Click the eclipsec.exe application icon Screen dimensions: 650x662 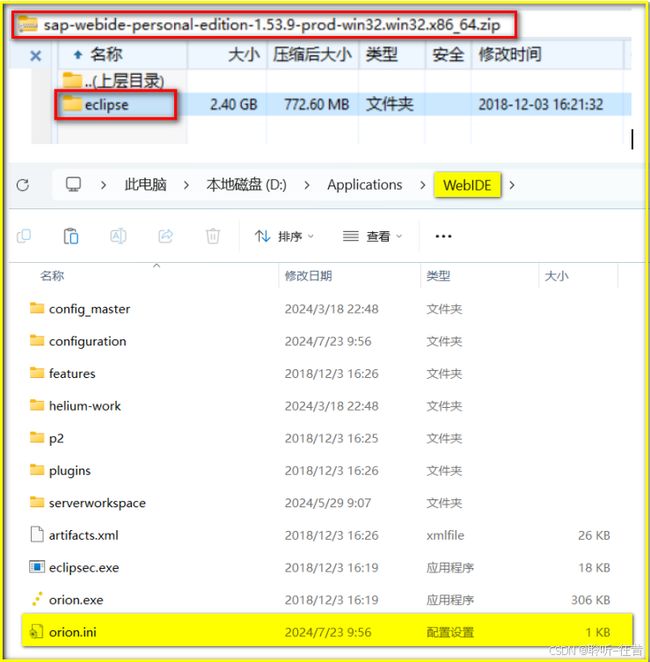point(37,567)
